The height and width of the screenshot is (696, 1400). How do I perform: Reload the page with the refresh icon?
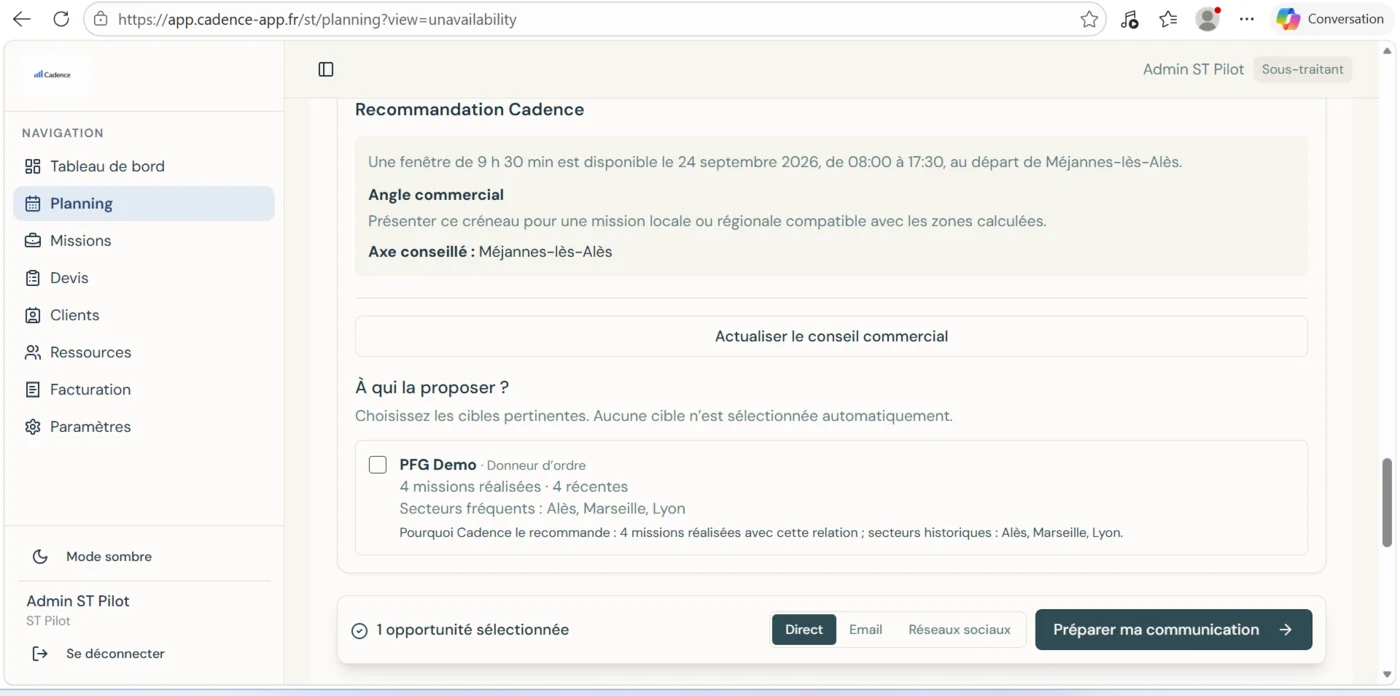[x=61, y=19]
